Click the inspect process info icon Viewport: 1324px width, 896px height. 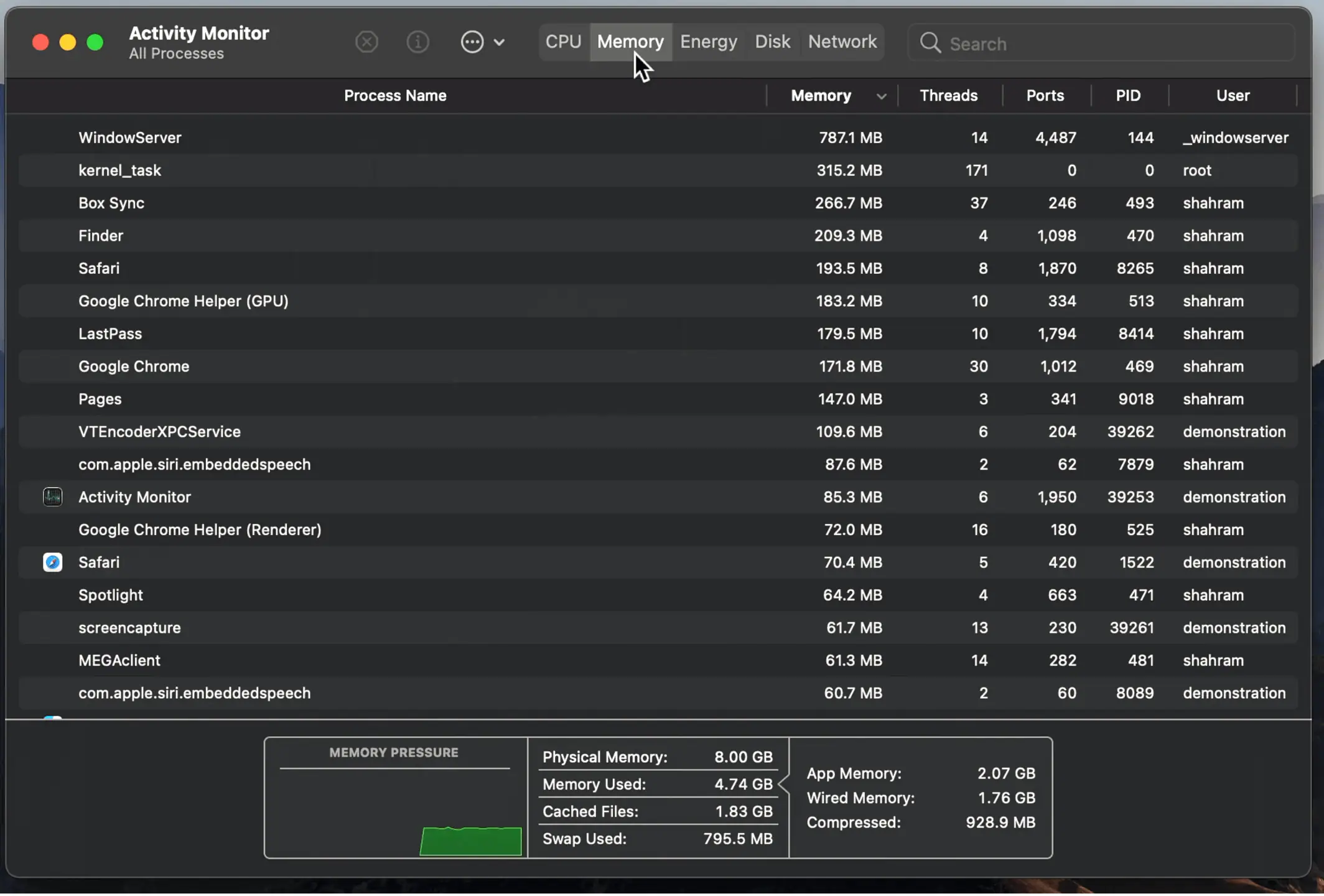point(418,42)
